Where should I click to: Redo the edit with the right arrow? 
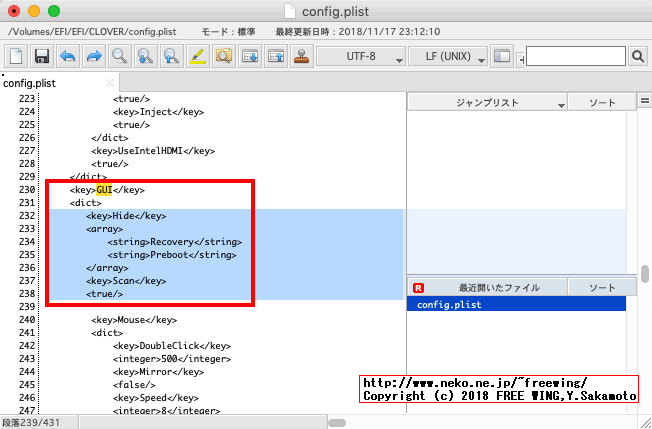click(x=94, y=56)
